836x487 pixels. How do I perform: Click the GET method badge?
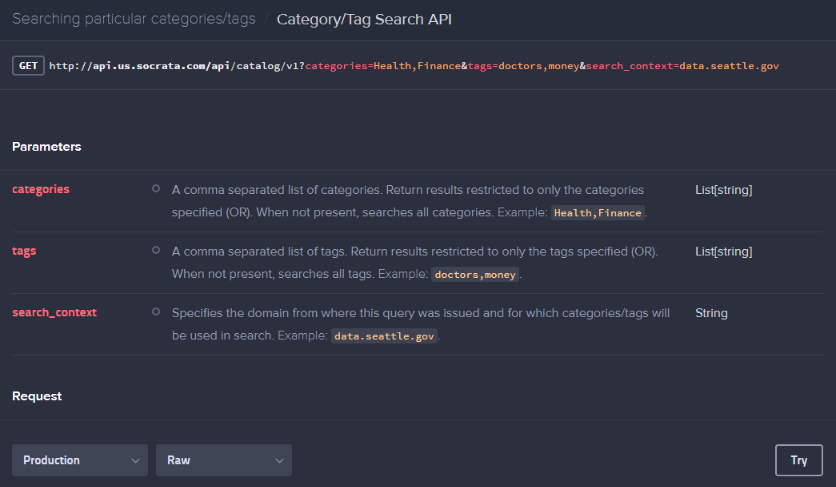click(x=28, y=66)
